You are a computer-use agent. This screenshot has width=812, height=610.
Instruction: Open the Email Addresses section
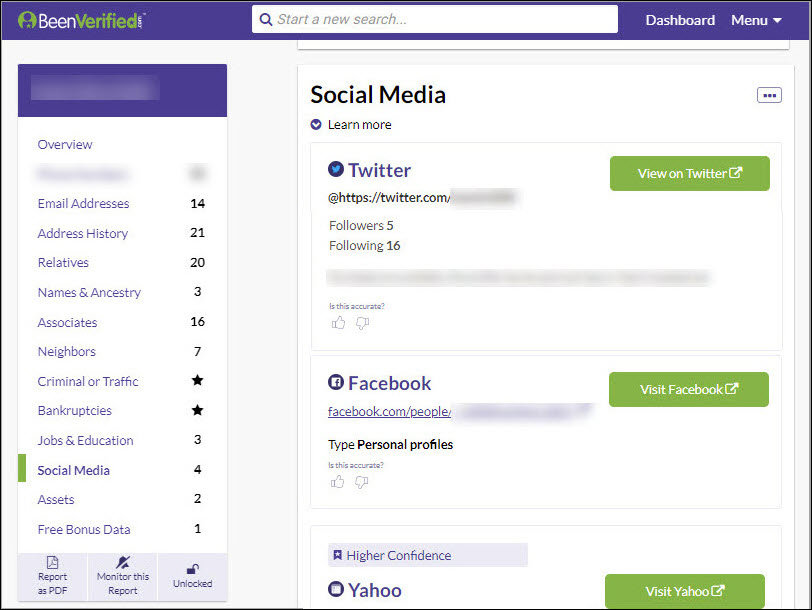(x=83, y=204)
